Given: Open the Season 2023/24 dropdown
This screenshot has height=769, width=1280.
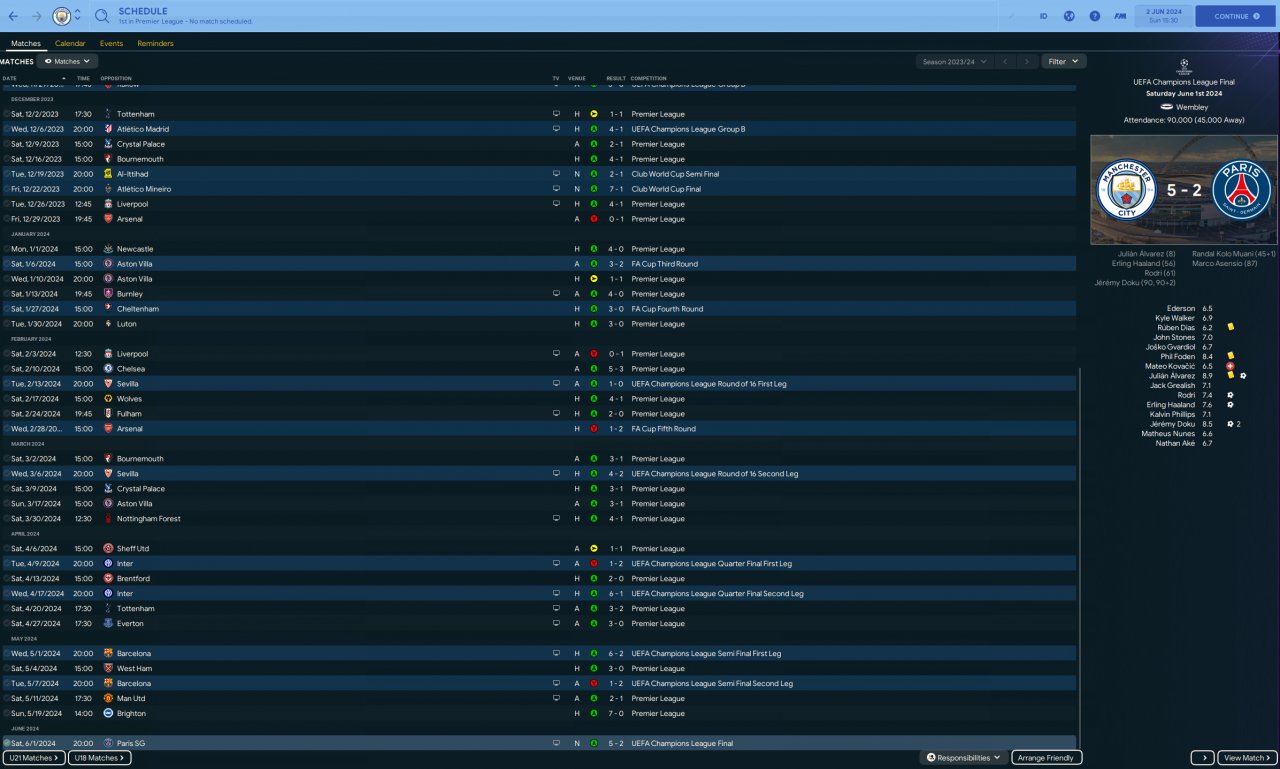Looking at the screenshot, I should 954,62.
